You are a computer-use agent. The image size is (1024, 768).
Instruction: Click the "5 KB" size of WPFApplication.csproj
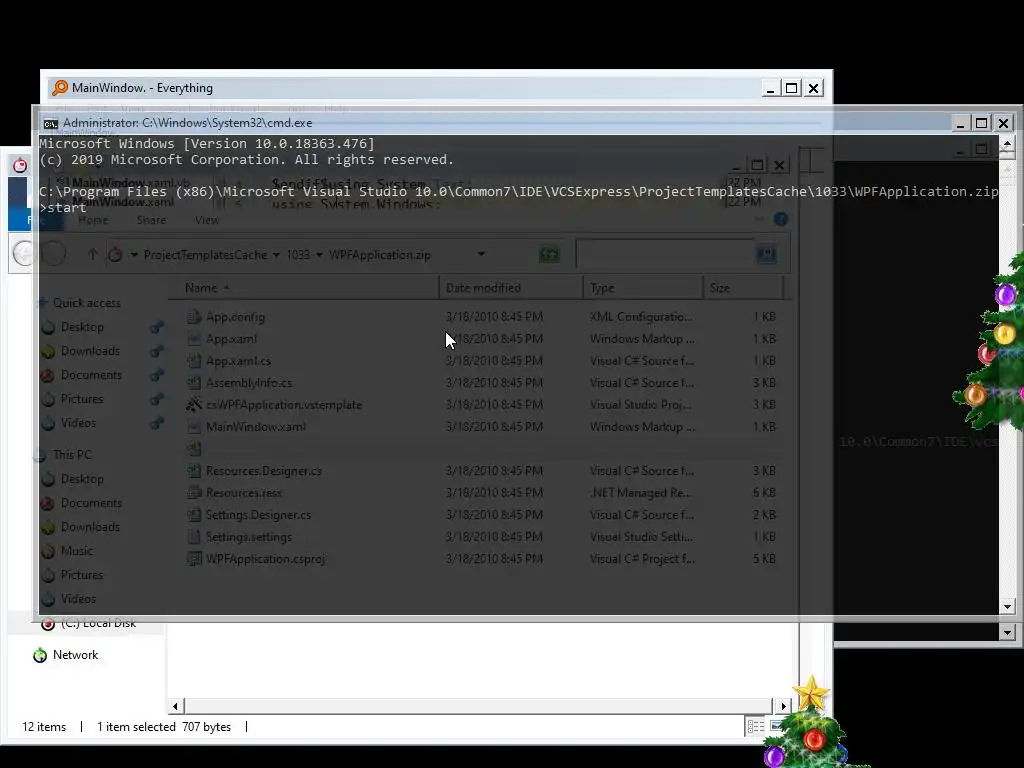click(x=764, y=559)
